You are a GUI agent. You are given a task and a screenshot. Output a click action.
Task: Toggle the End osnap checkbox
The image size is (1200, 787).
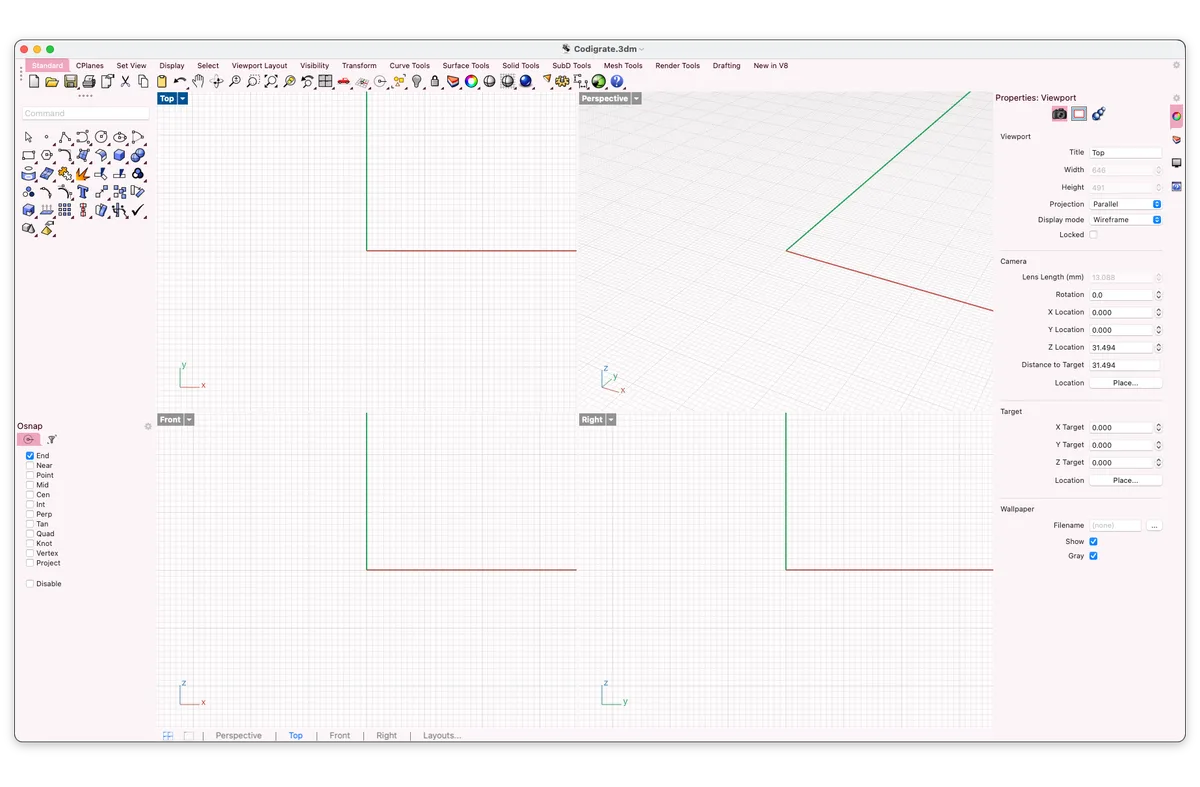(x=30, y=456)
